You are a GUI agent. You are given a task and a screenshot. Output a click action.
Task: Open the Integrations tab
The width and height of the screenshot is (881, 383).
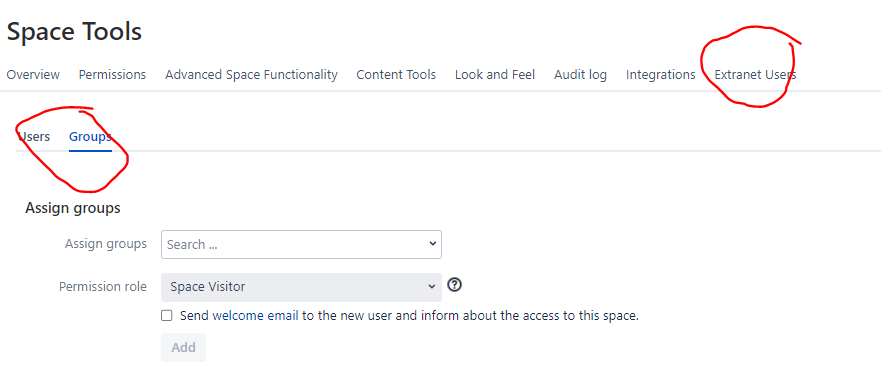coord(661,75)
